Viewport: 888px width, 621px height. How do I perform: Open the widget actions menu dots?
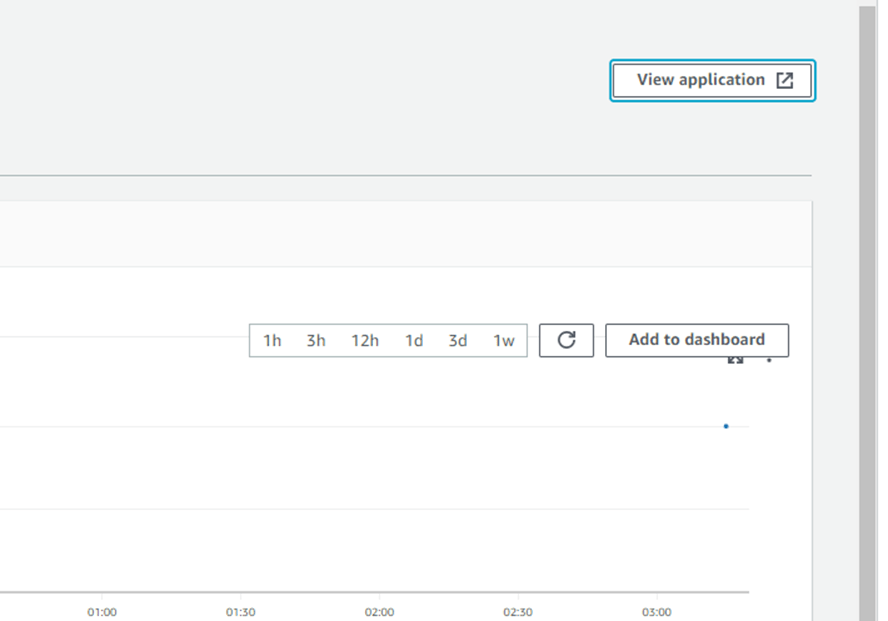[x=769, y=360]
